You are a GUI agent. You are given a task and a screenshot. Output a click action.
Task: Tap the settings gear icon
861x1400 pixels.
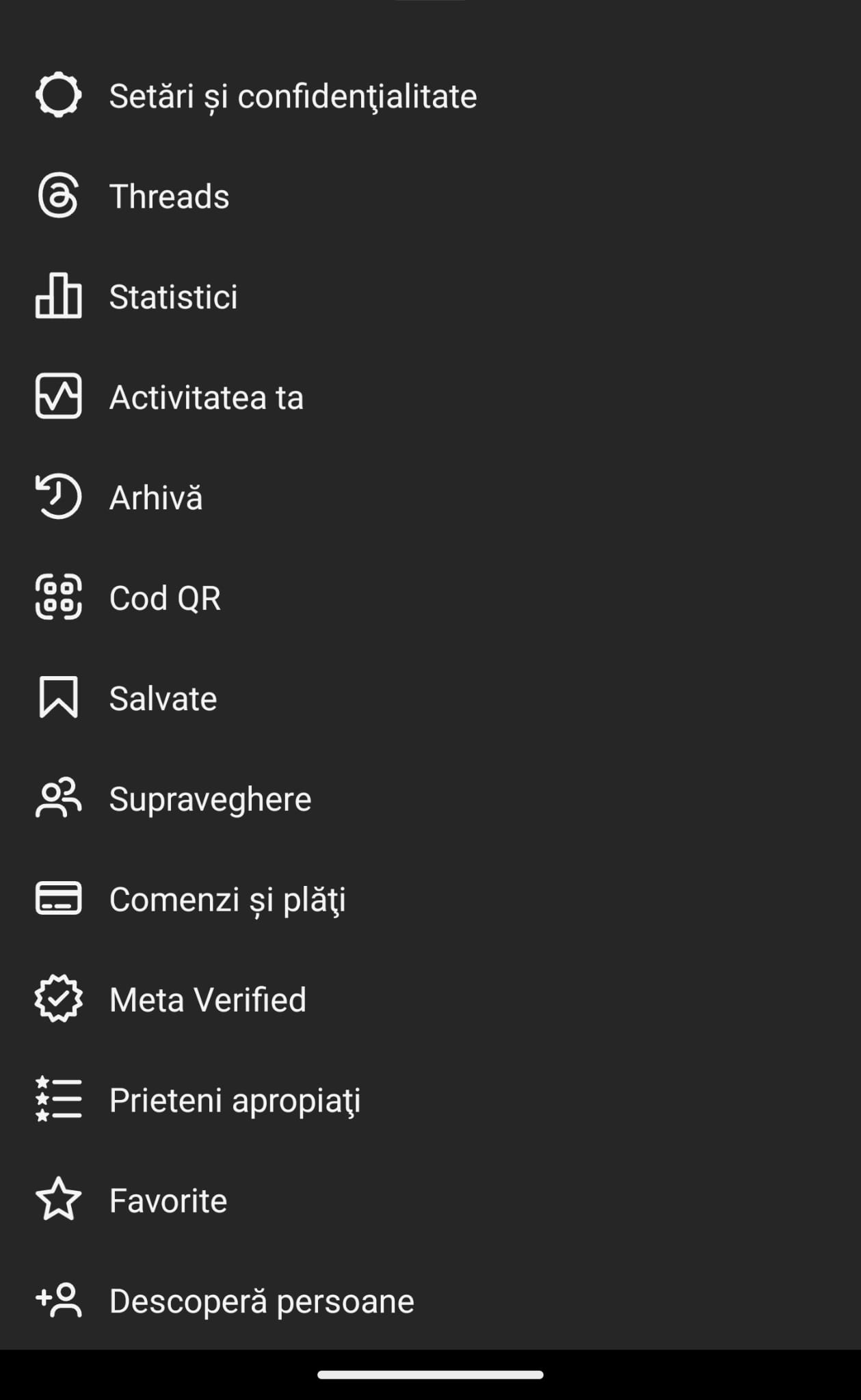pos(58,95)
